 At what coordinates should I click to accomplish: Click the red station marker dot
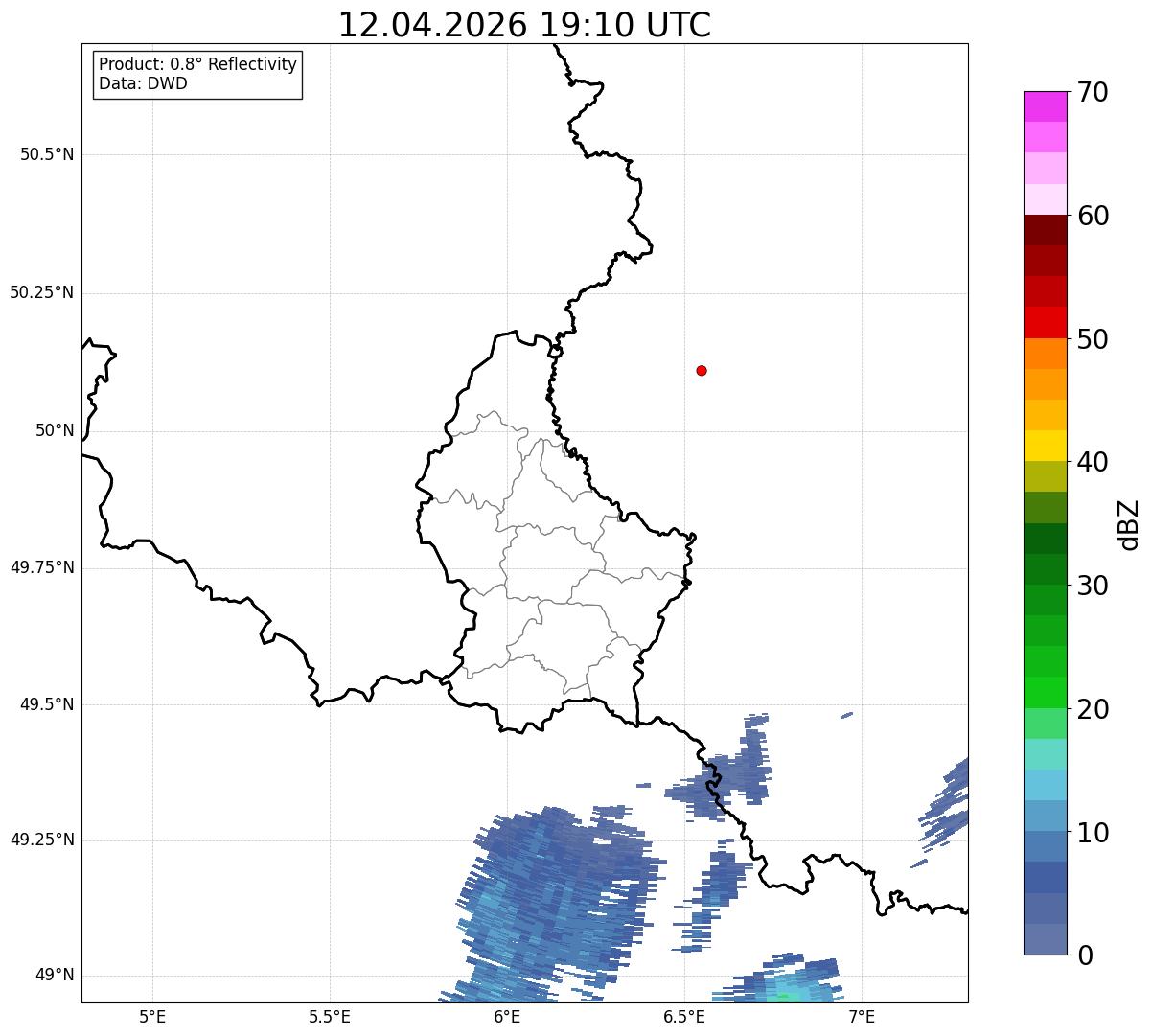[x=702, y=370]
